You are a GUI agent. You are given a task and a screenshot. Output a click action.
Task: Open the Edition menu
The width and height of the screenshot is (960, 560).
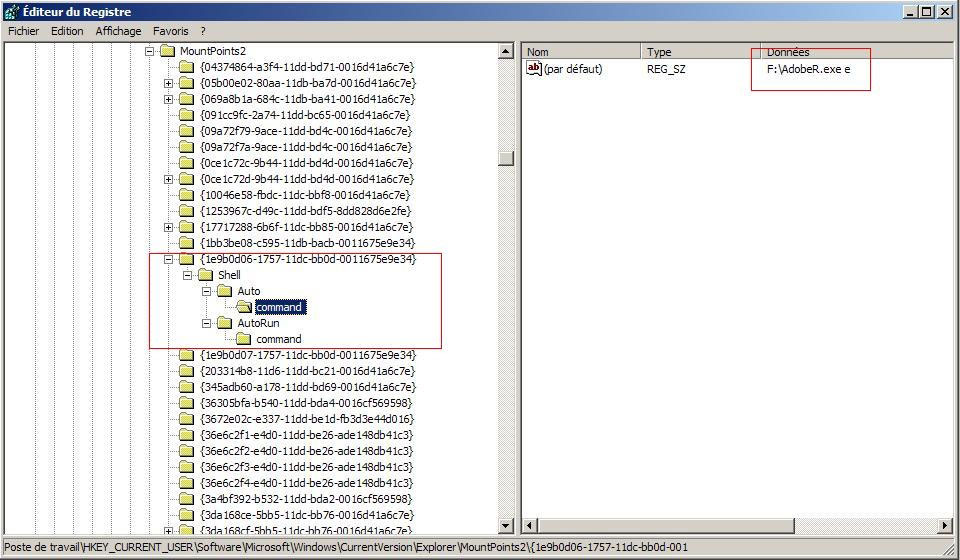click(x=67, y=31)
